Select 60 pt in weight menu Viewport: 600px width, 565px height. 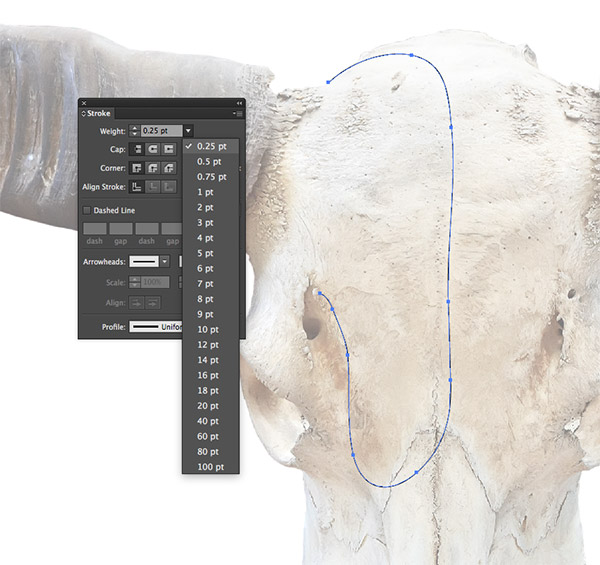(x=211, y=436)
